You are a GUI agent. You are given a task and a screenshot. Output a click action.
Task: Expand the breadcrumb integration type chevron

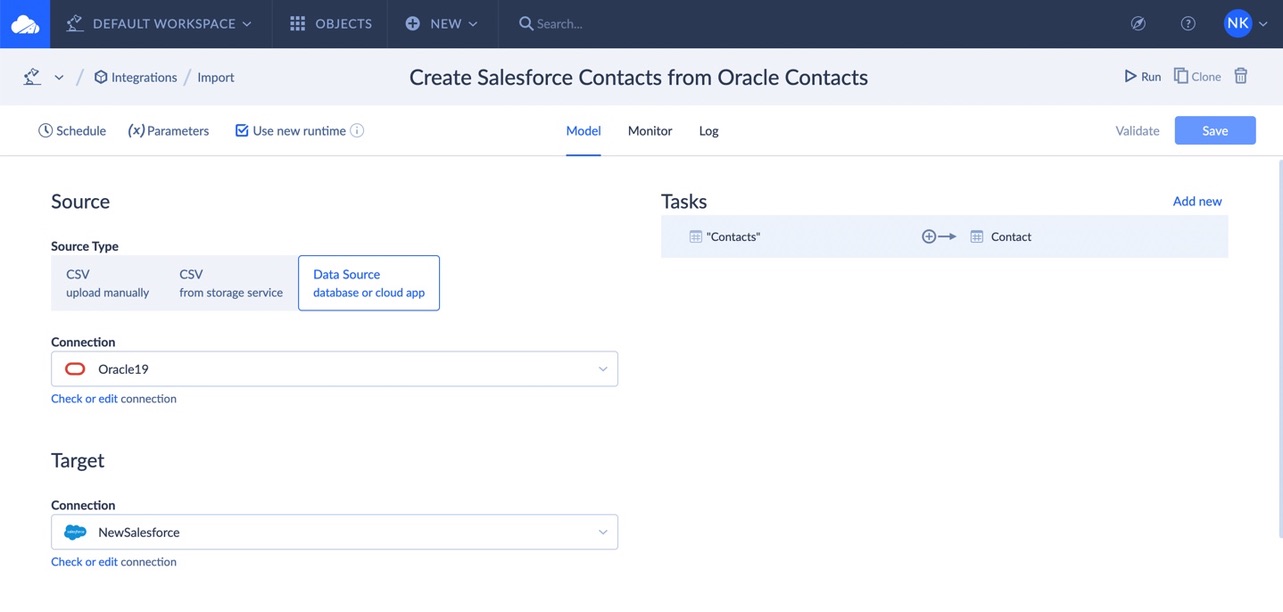[x=59, y=78]
